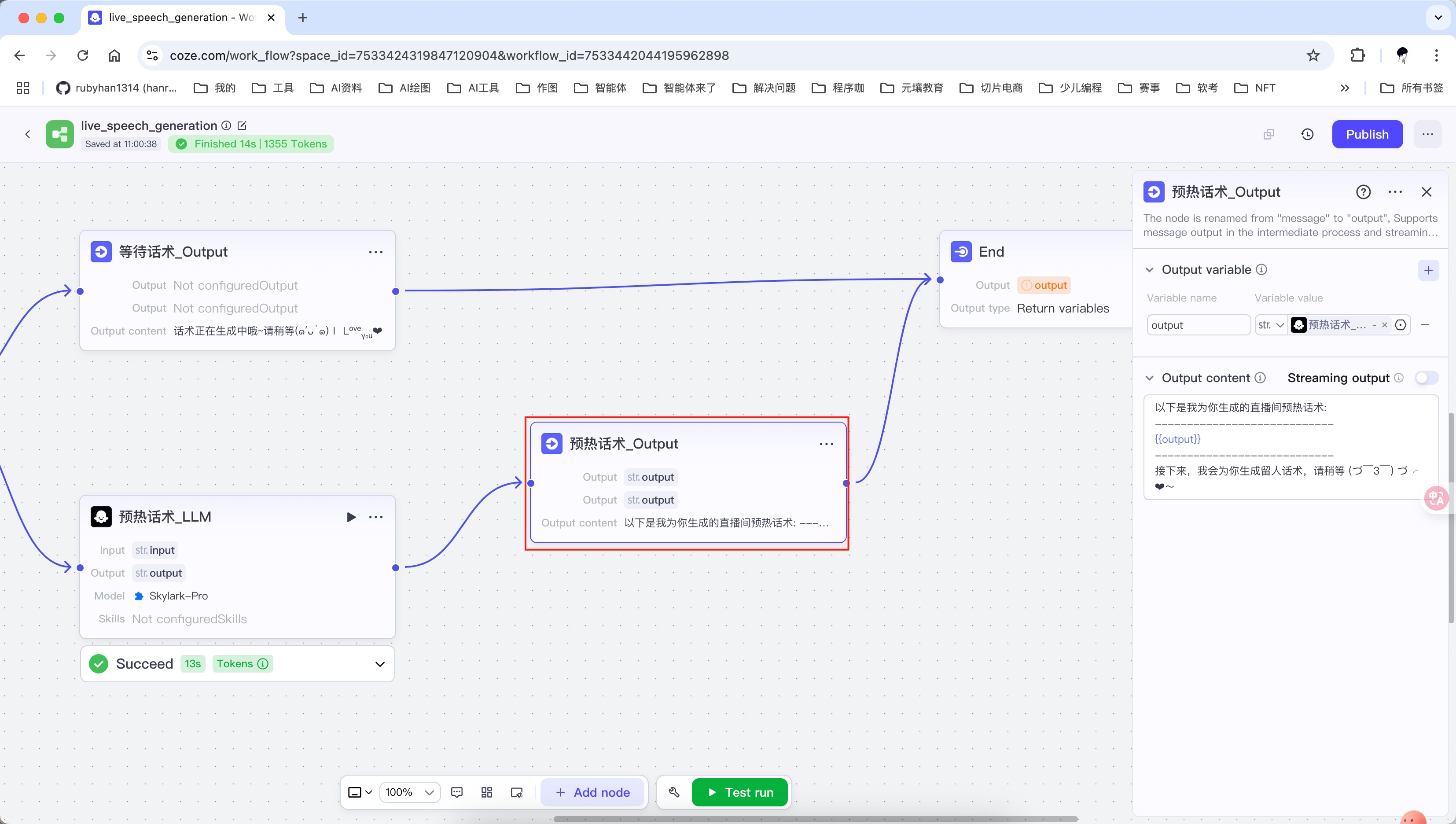Click the Publish button

pos(1367,134)
